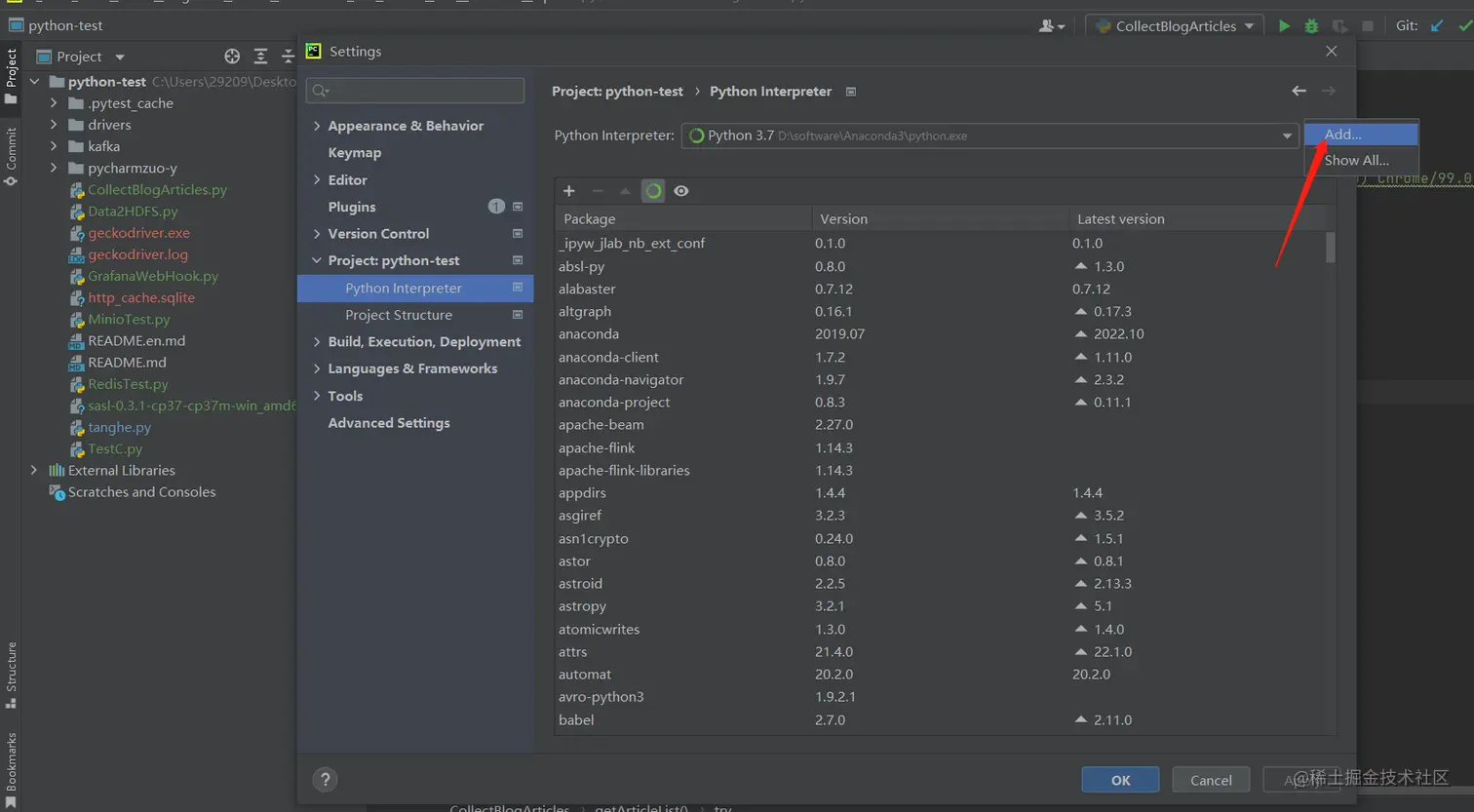The image size is (1474, 812).
Task: Click Project: python-test breadcrumb link
Action: tap(617, 92)
